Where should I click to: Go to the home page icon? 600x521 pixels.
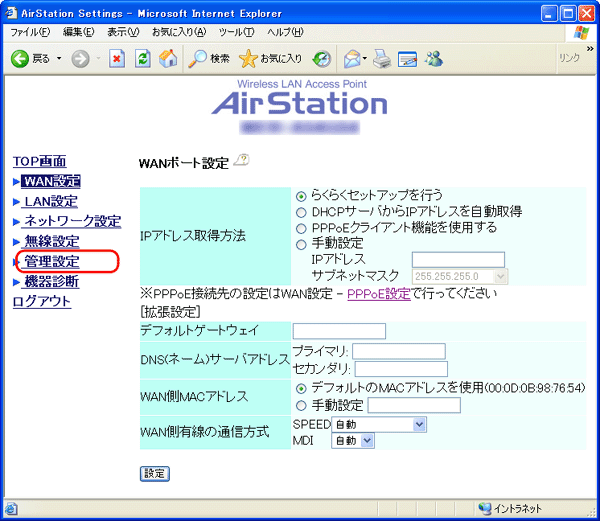coord(168,59)
